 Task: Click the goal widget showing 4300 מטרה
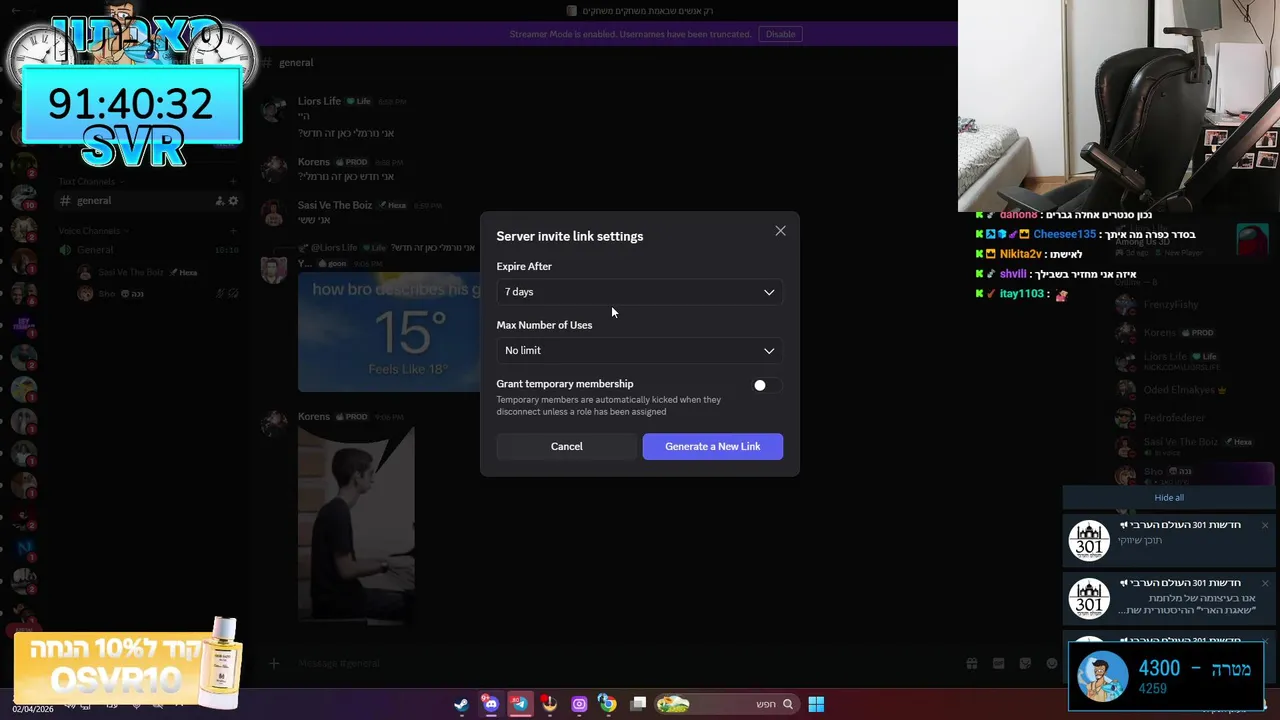(1166, 676)
